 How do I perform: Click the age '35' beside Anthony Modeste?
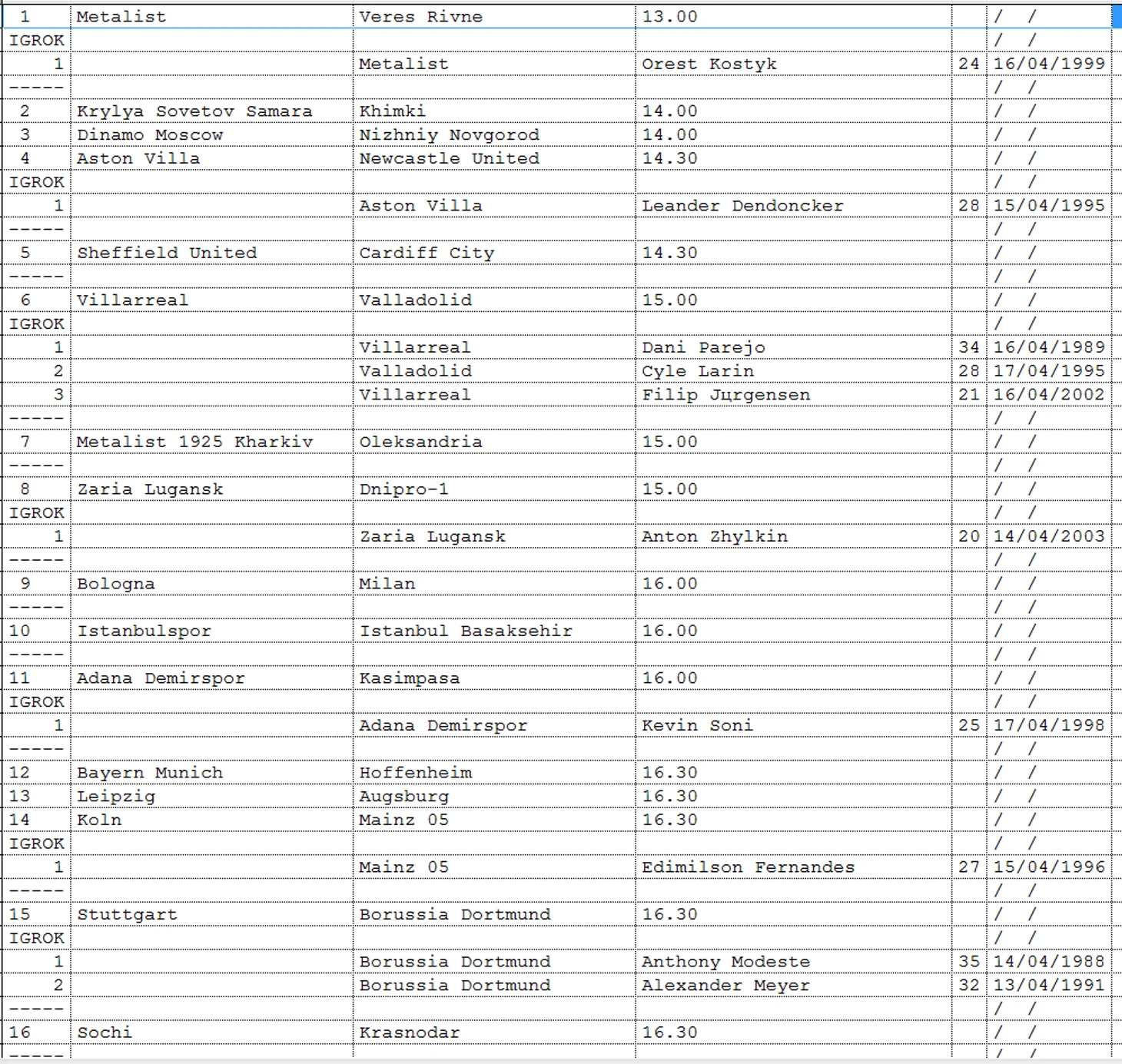point(969,961)
